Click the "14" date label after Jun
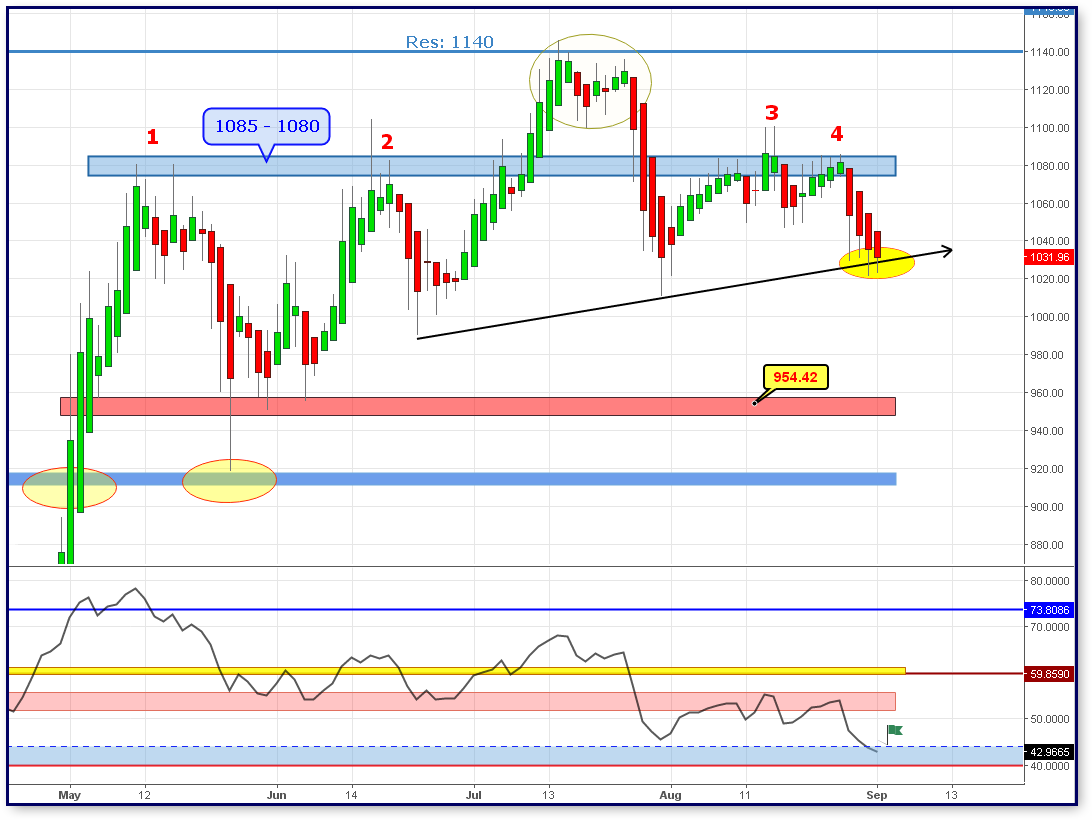1092x820 pixels. pyautogui.click(x=352, y=795)
